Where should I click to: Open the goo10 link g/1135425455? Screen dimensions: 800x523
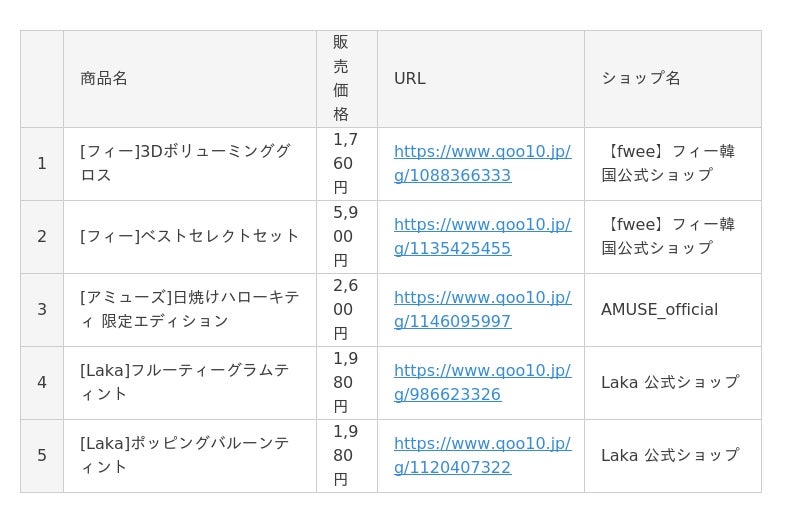[x=481, y=236]
